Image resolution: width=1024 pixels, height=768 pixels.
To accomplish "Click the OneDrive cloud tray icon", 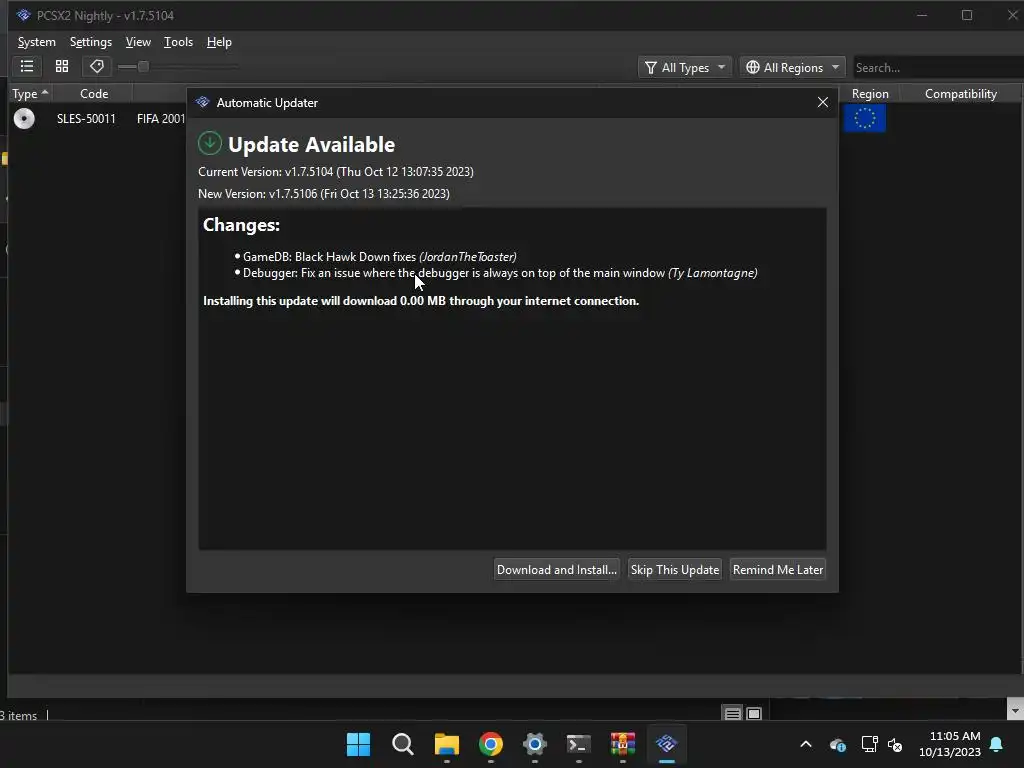I will pyautogui.click(x=838, y=744).
